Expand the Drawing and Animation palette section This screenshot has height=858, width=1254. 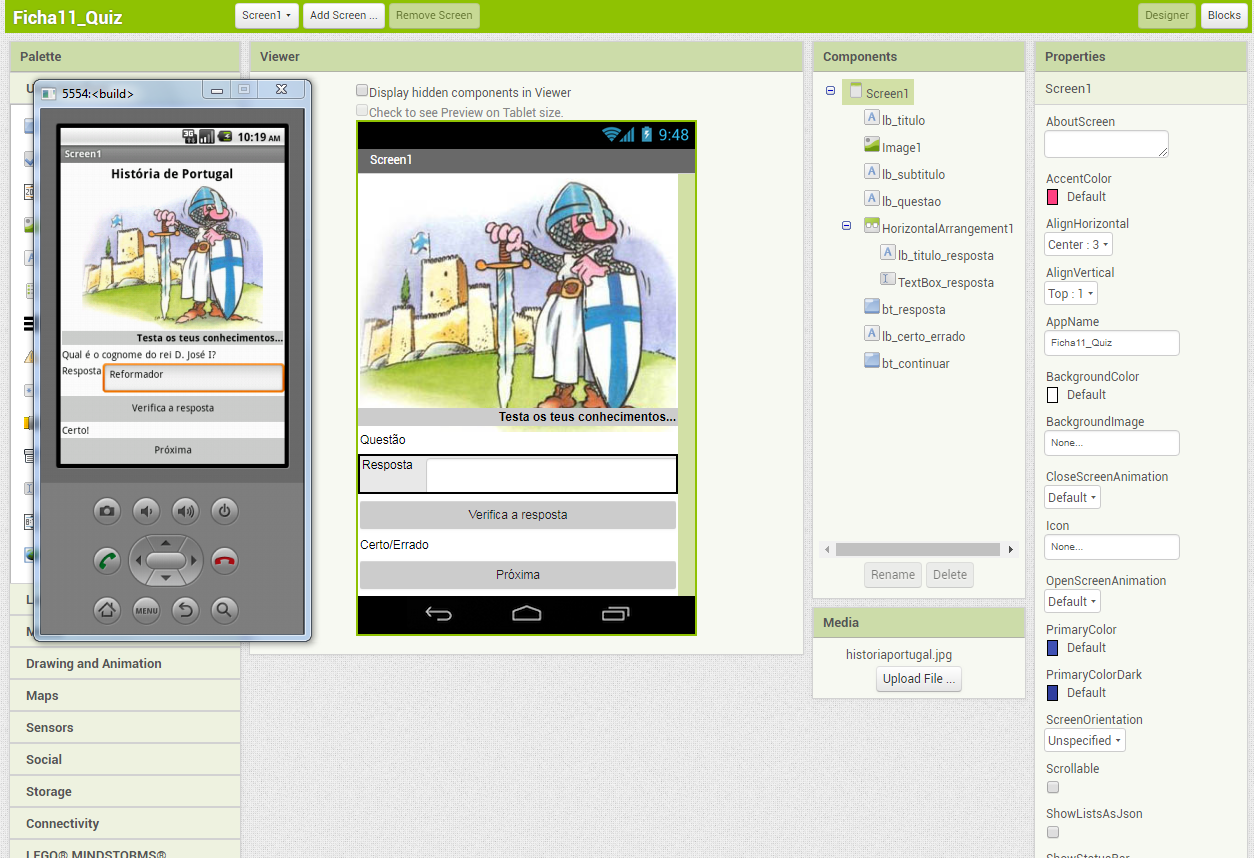coord(125,663)
